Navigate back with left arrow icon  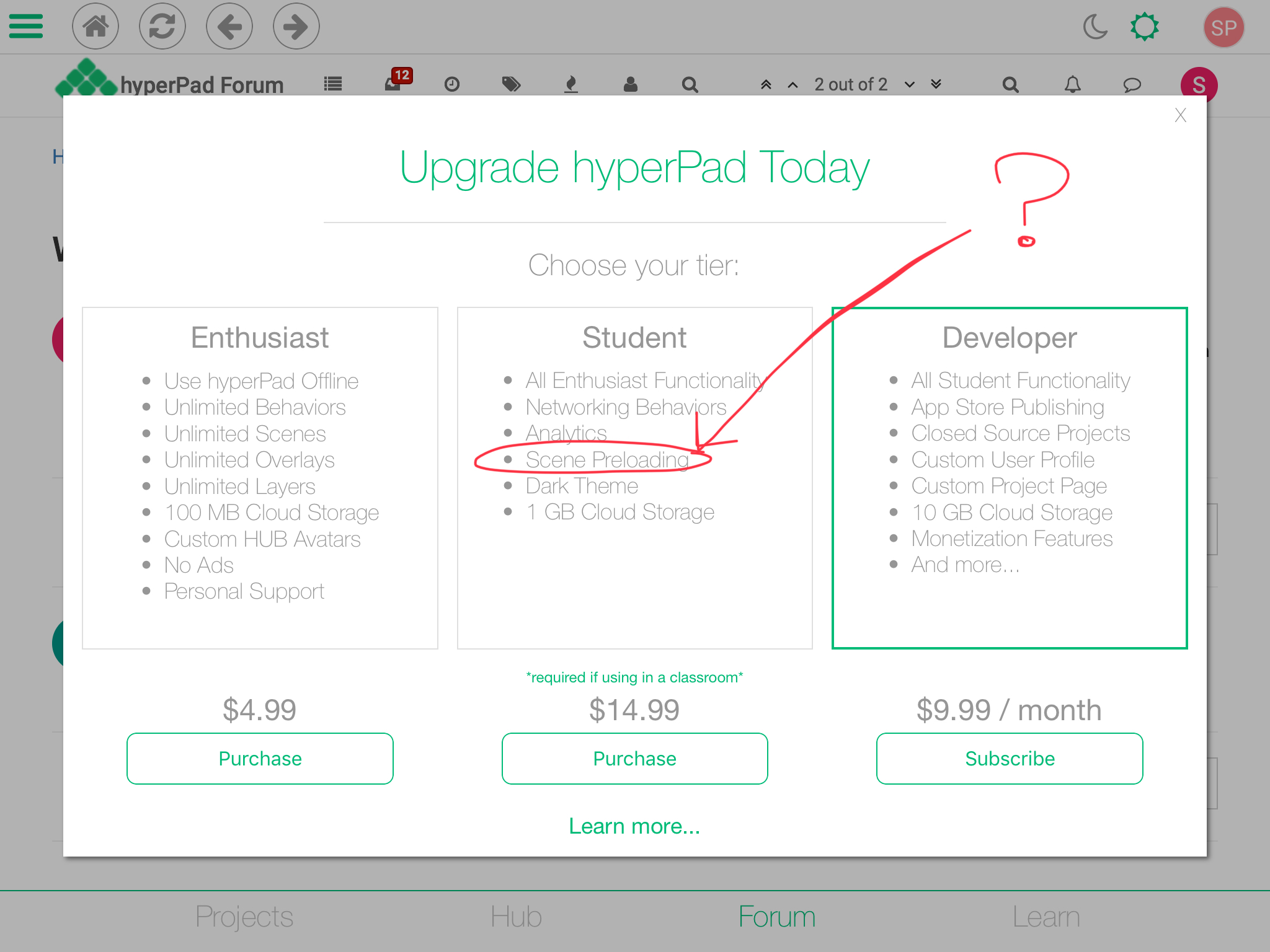pos(229,27)
